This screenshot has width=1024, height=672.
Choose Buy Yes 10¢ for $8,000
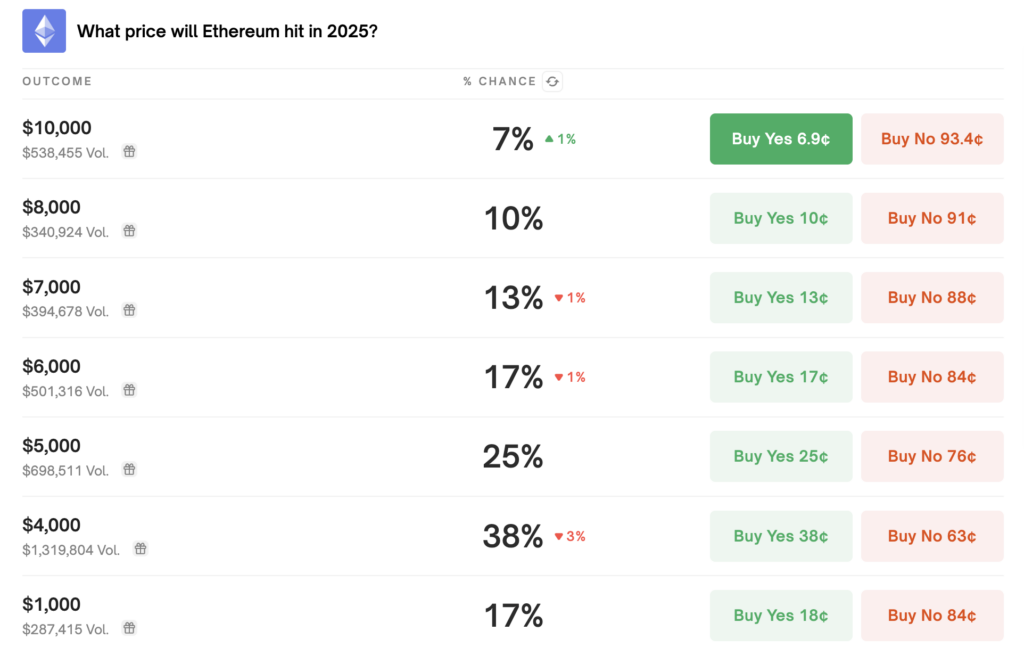780,218
